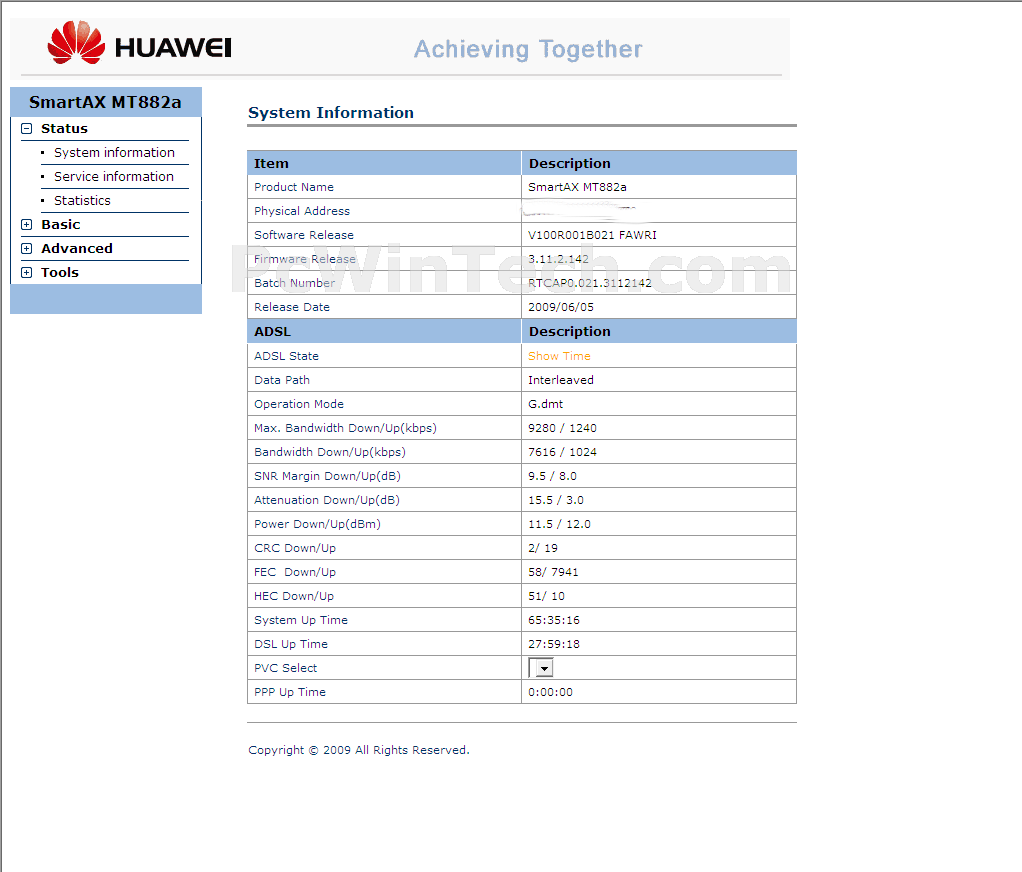The height and width of the screenshot is (872, 1022).
Task: Select the Basic menu heading
Action: click(61, 225)
